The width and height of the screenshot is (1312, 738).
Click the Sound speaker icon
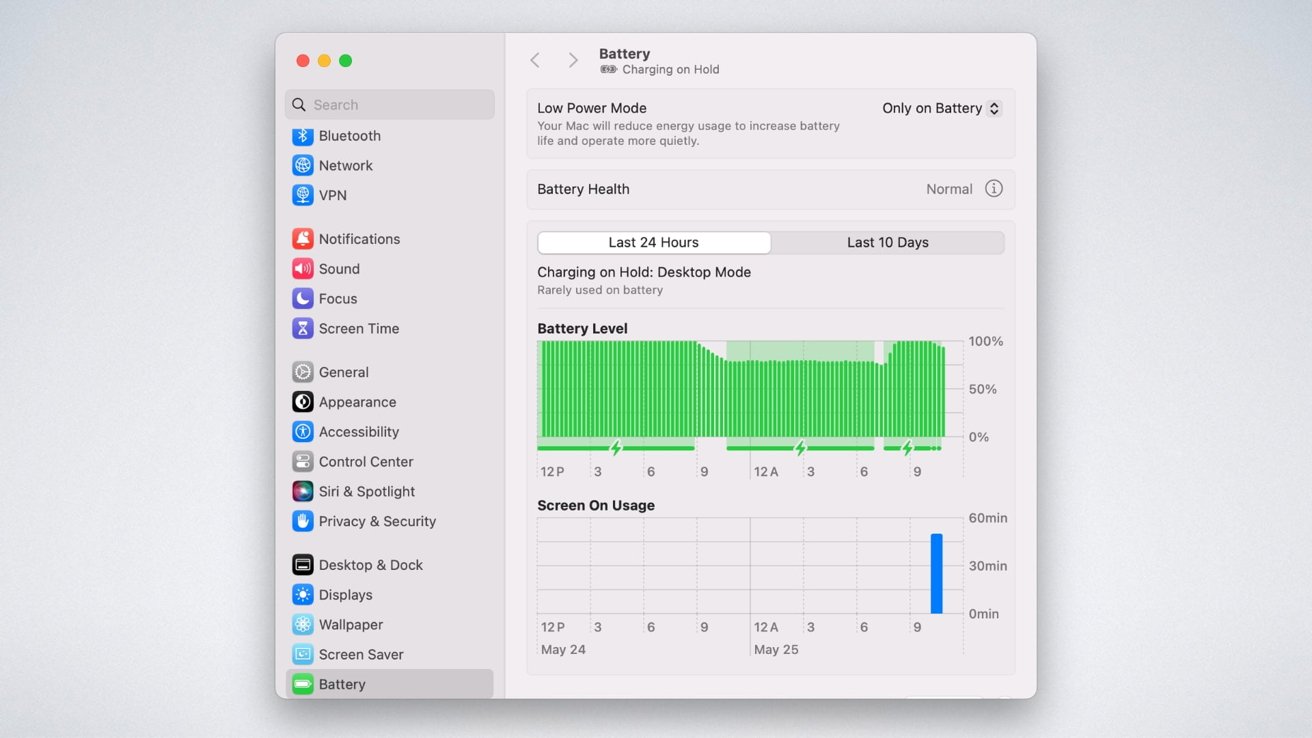point(303,269)
